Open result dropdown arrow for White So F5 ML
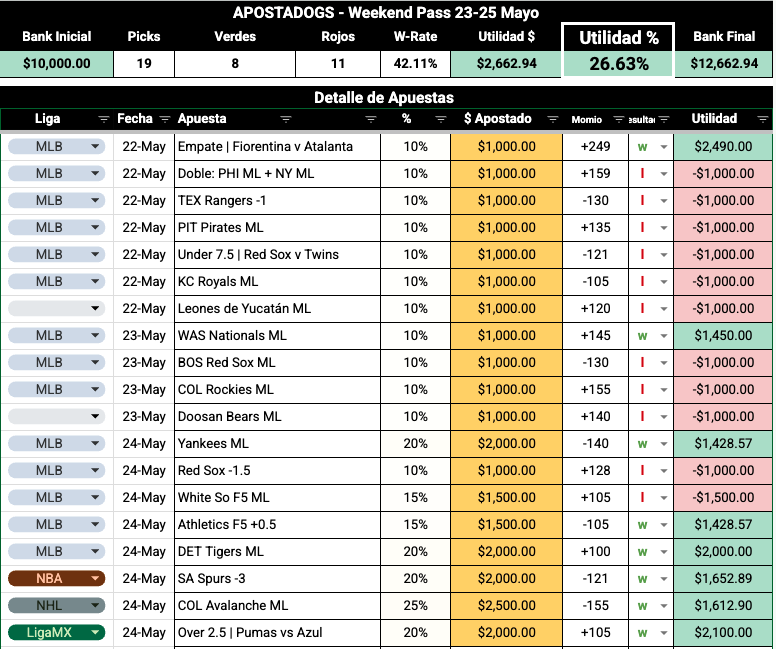 (x=664, y=498)
